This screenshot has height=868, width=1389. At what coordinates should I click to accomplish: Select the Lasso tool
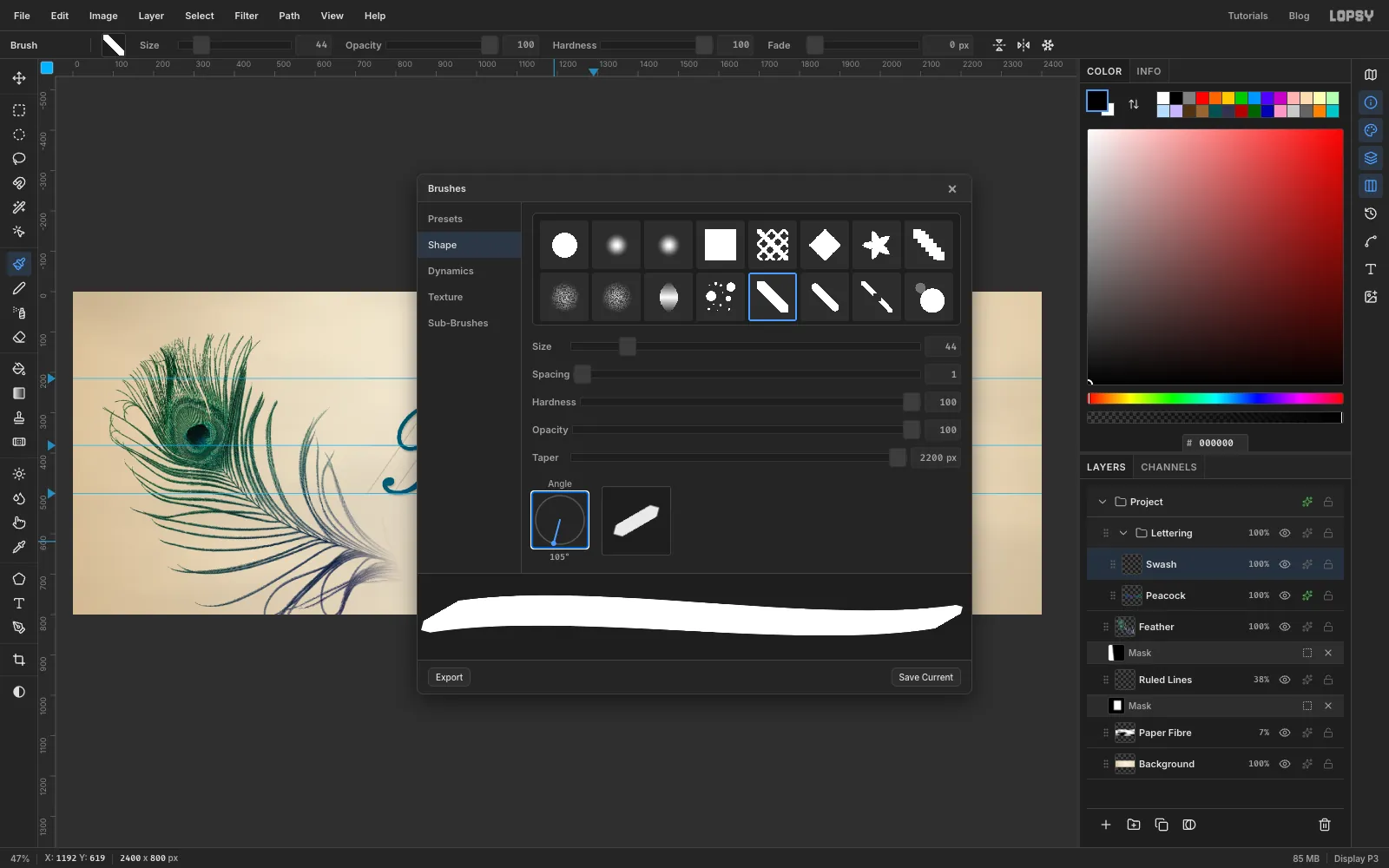[x=19, y=159]
